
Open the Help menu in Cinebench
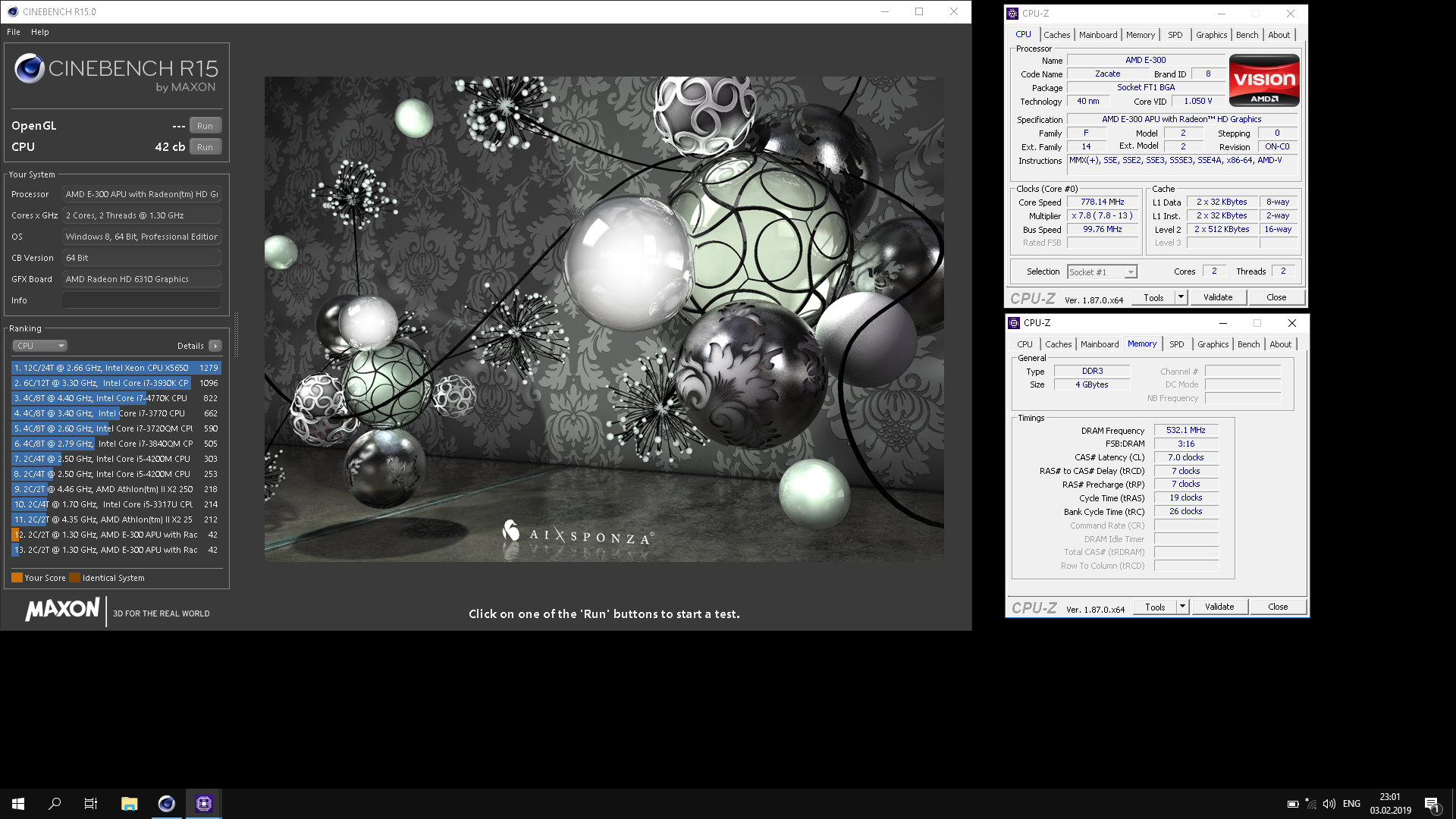click(40, 32)
